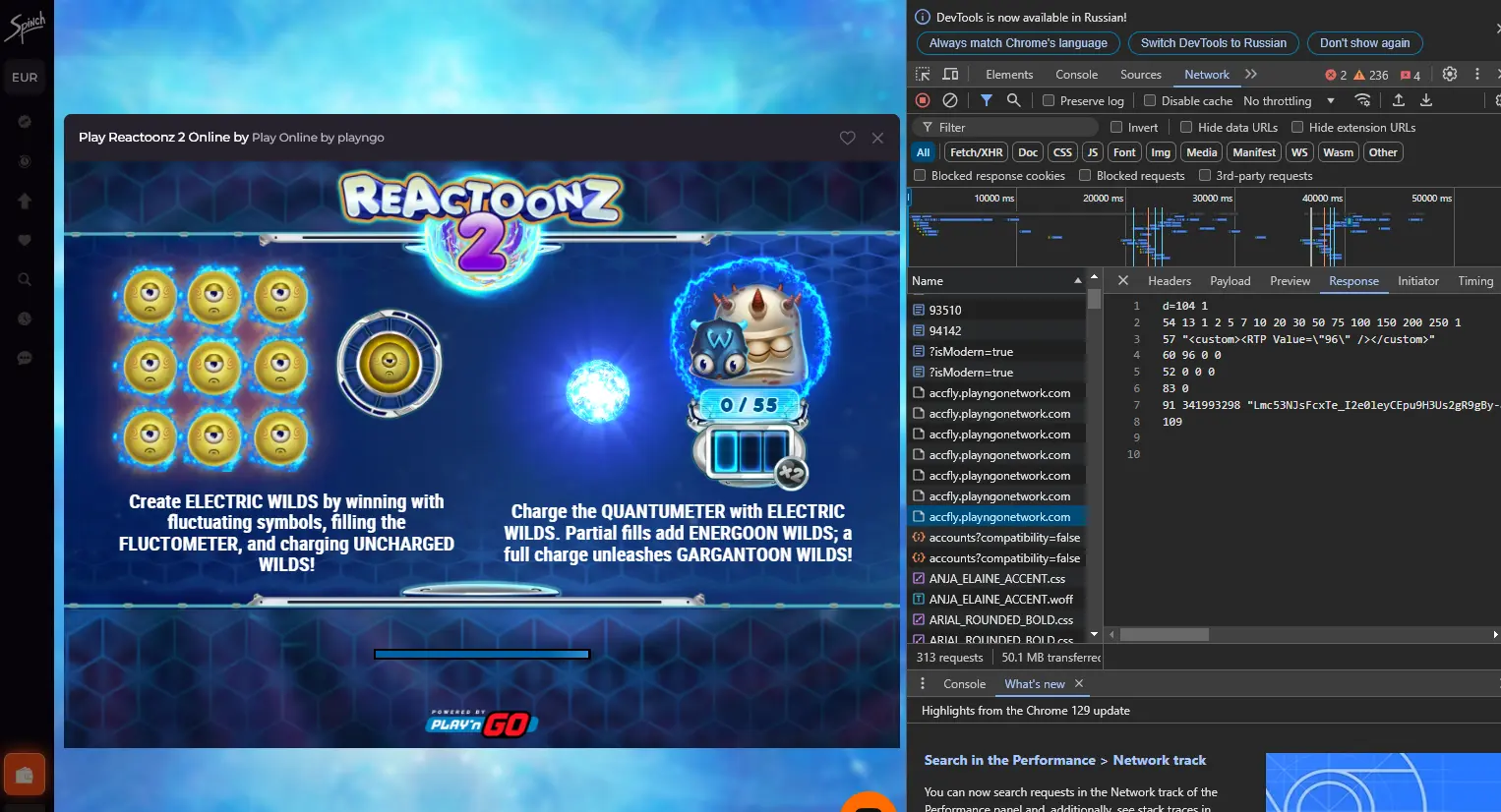This screenshot has height=812, width=1501.
Task: Focus the Filter input field
Action: [x=1005, y=127]
